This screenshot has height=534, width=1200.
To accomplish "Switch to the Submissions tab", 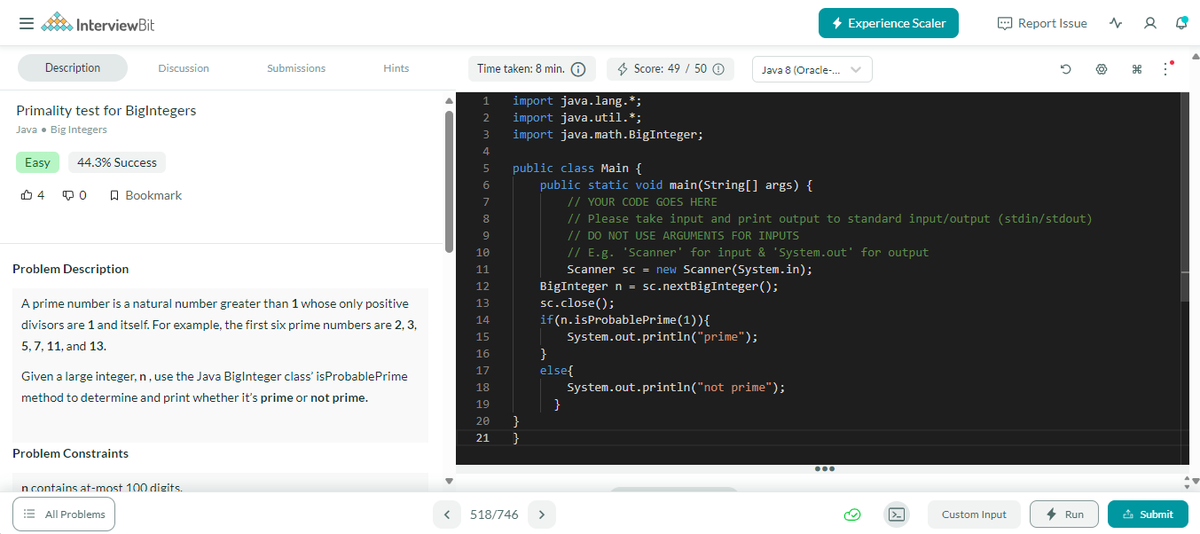I will (296, 68).
